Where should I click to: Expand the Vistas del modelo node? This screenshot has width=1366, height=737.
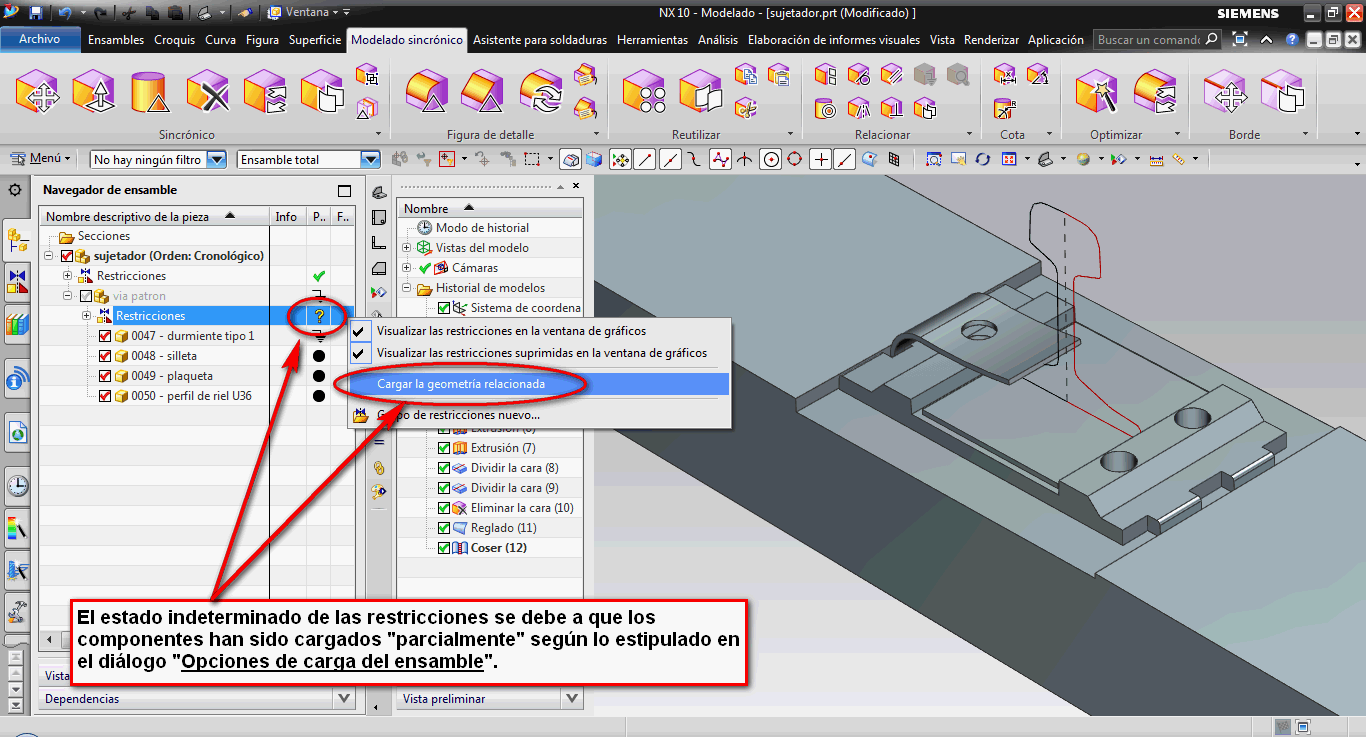[x=407, y=248]
